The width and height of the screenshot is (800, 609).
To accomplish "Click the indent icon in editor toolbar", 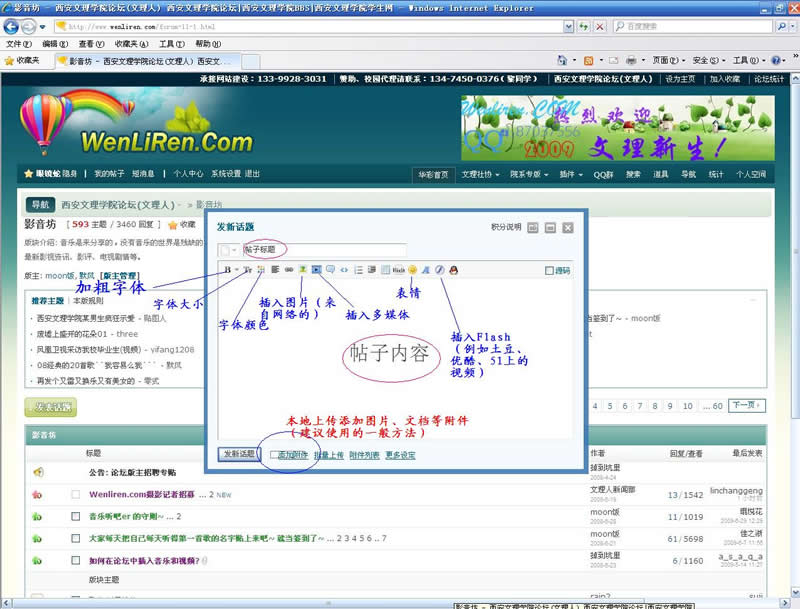I will (372, 270).
